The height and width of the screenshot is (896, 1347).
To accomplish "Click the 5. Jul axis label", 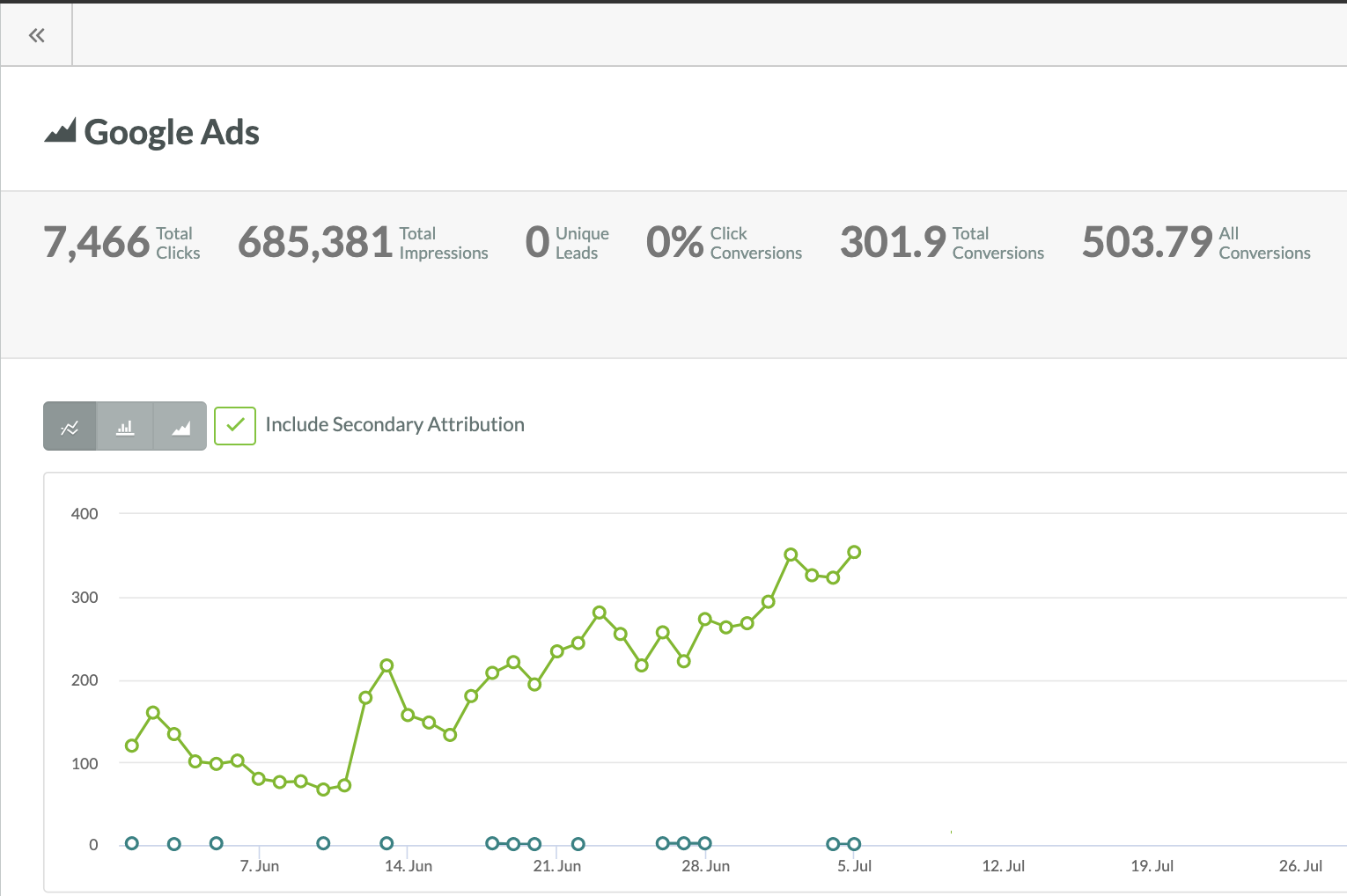I will tap(855, 866).
